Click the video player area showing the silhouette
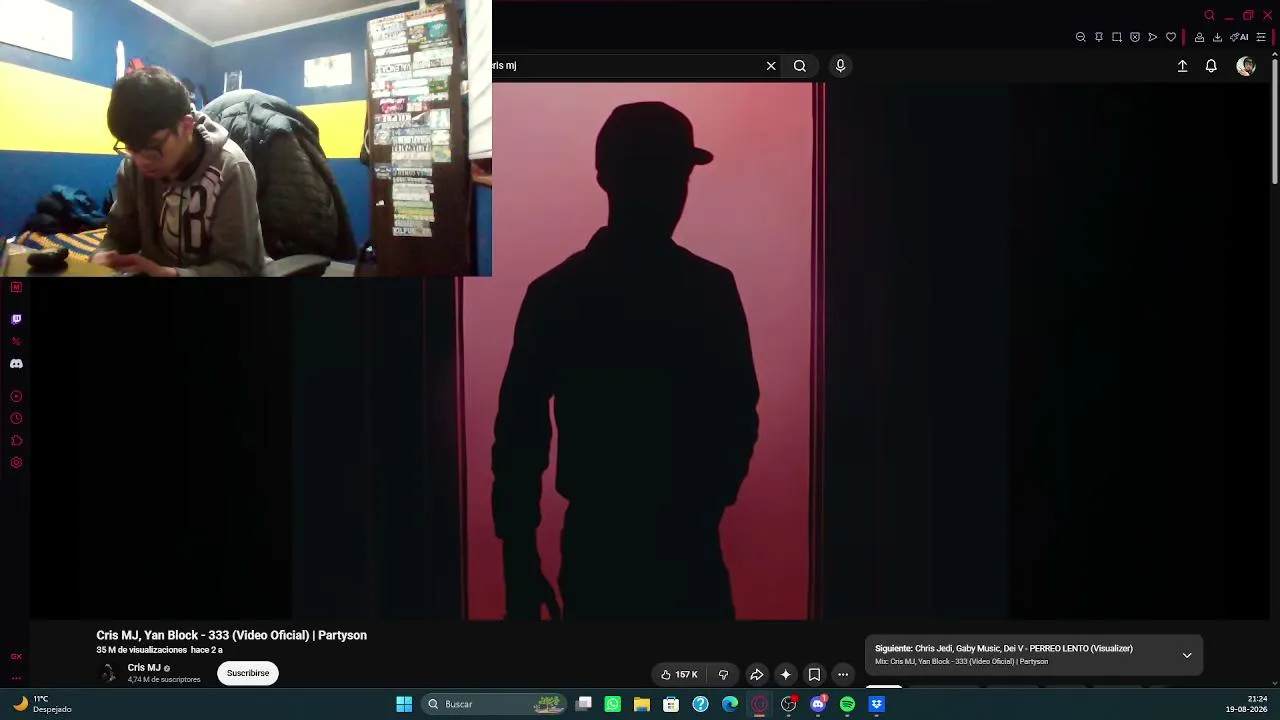The height and width of the screenshot is (720, 1280). point(650,350)
